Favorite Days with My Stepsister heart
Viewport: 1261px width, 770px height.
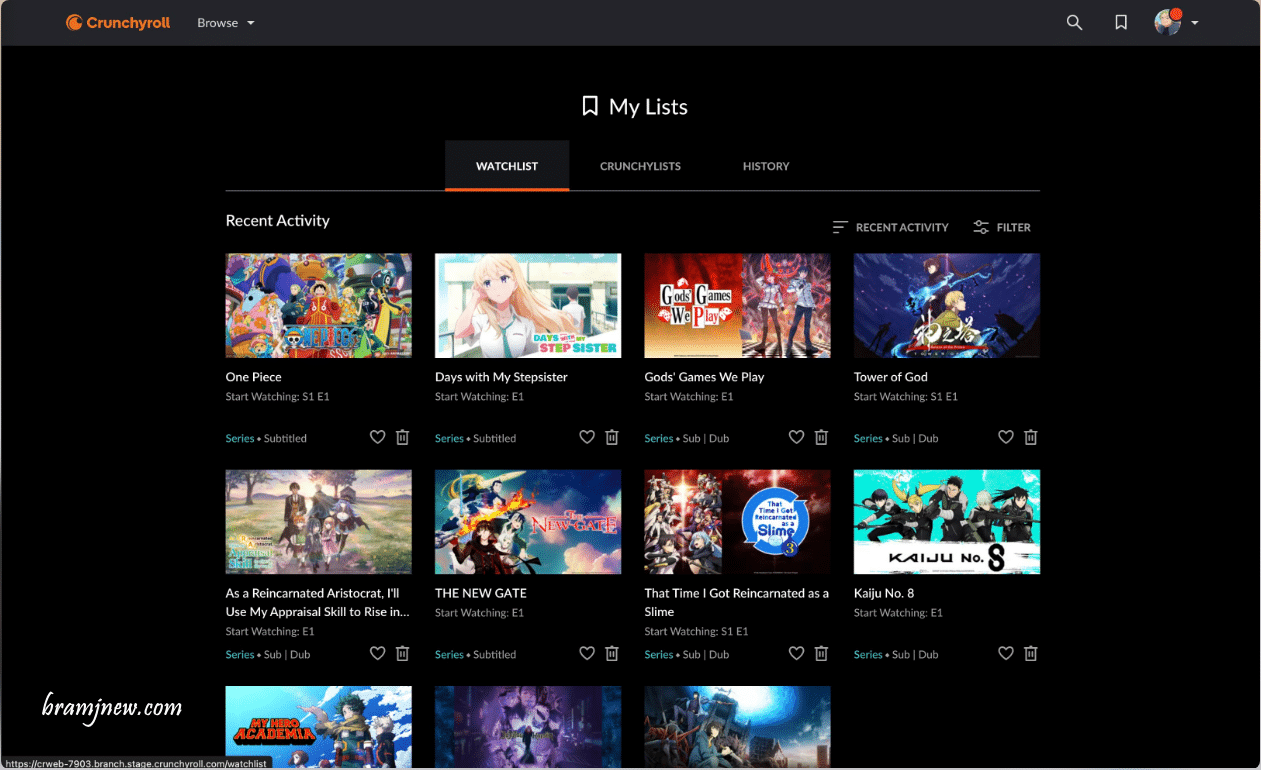pyautogui.click(x=587, y=437)
